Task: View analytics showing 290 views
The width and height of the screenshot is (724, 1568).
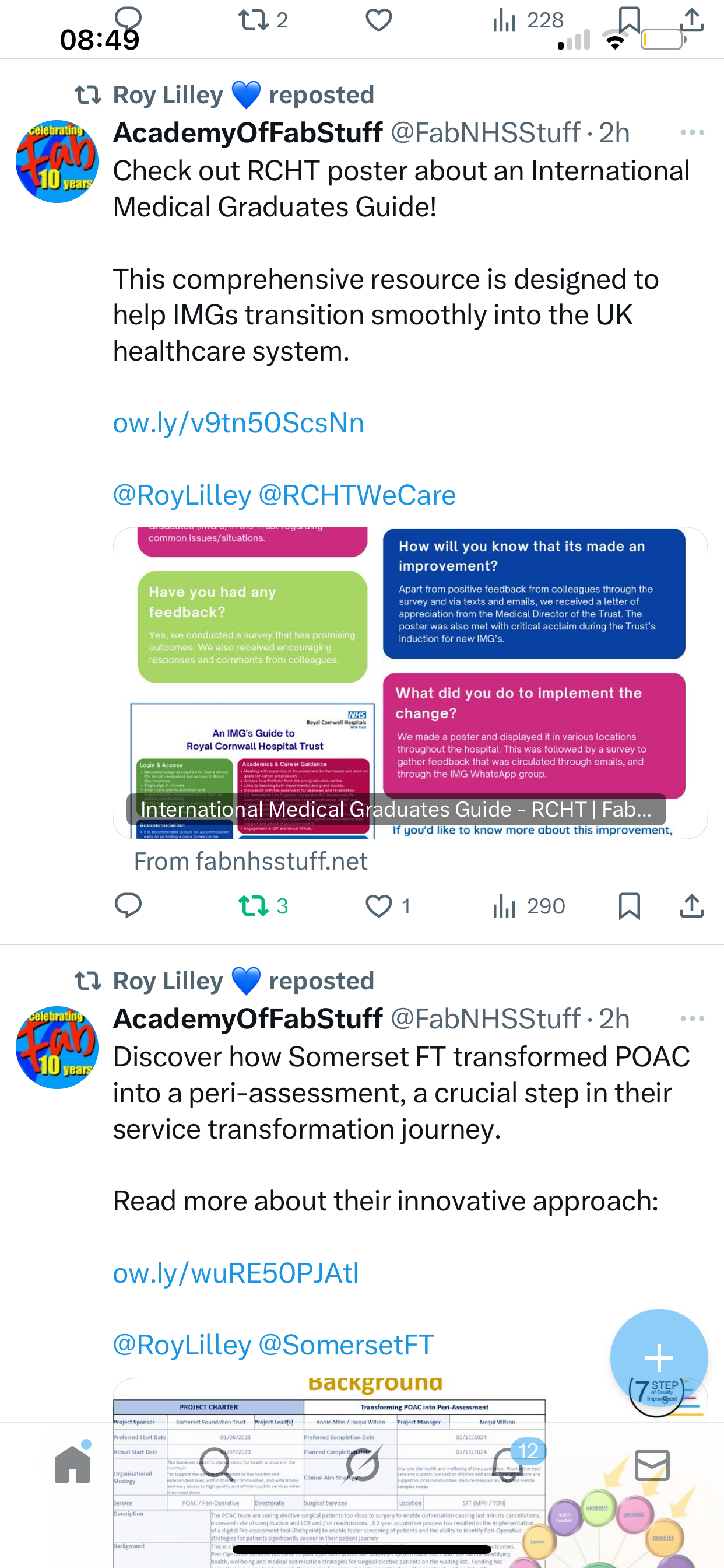Action: [x=529, y=906]
